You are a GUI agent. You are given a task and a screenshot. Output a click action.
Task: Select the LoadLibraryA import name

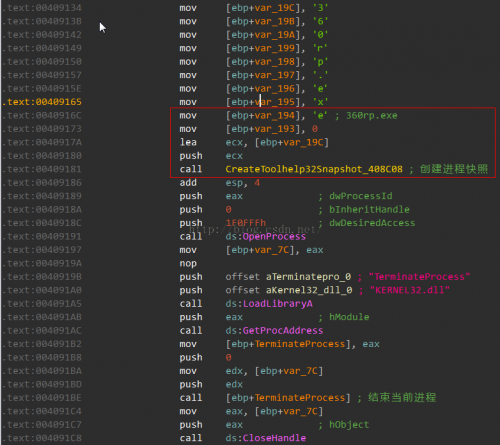pyautogui.click(x=278, y=304)
